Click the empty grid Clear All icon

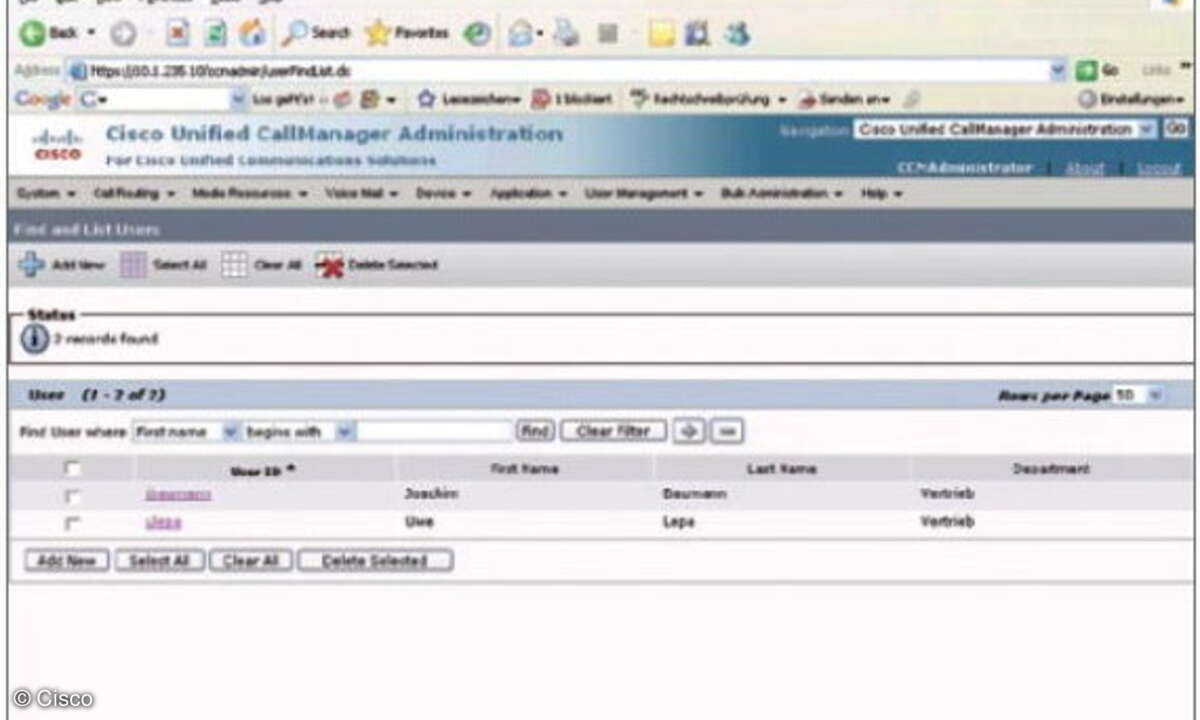coord(234,265)
